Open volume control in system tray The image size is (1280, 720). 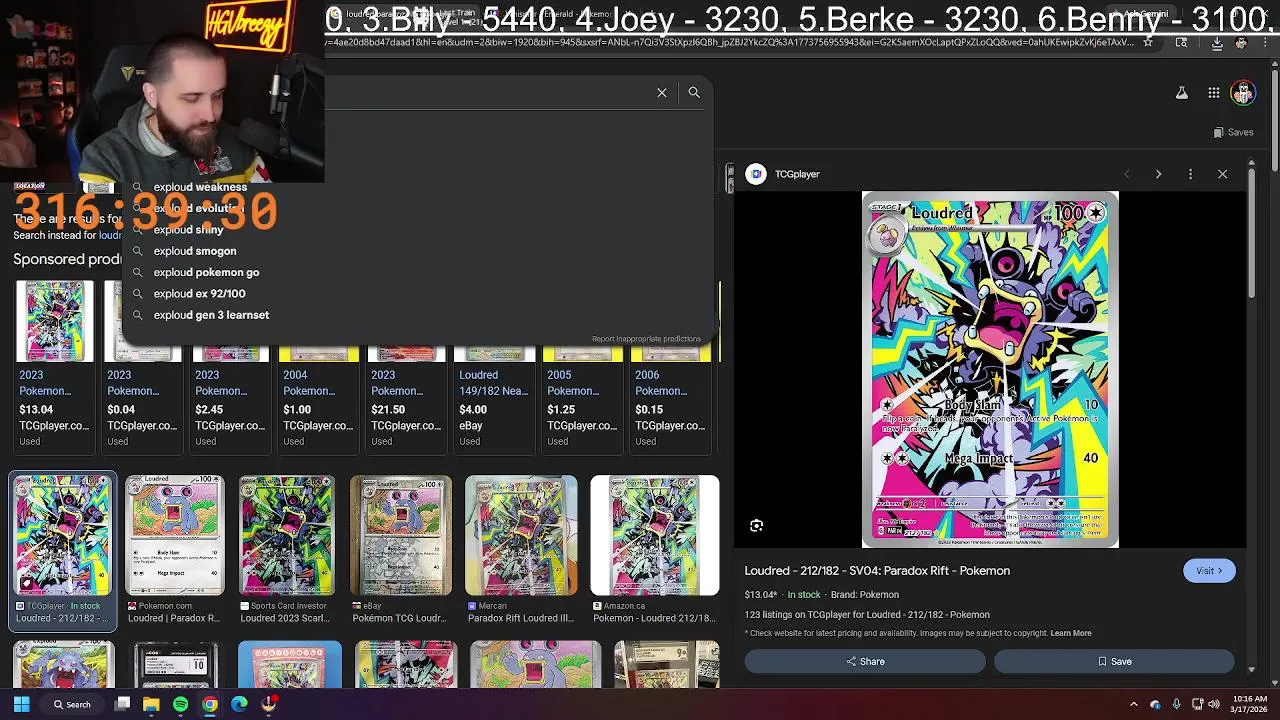[x=1214, y=704]
